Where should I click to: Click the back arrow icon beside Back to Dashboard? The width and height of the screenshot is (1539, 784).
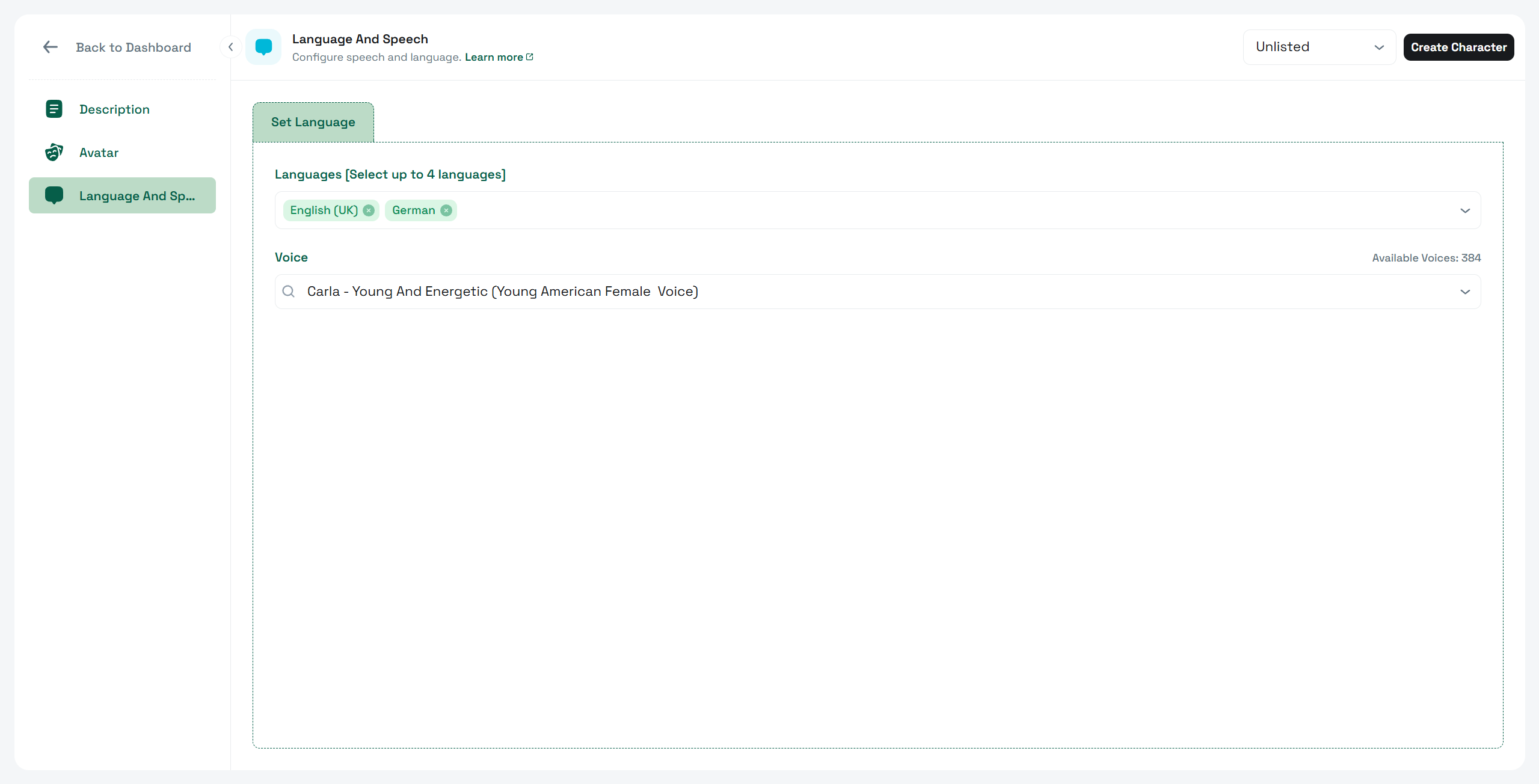[x=51, y=47]
